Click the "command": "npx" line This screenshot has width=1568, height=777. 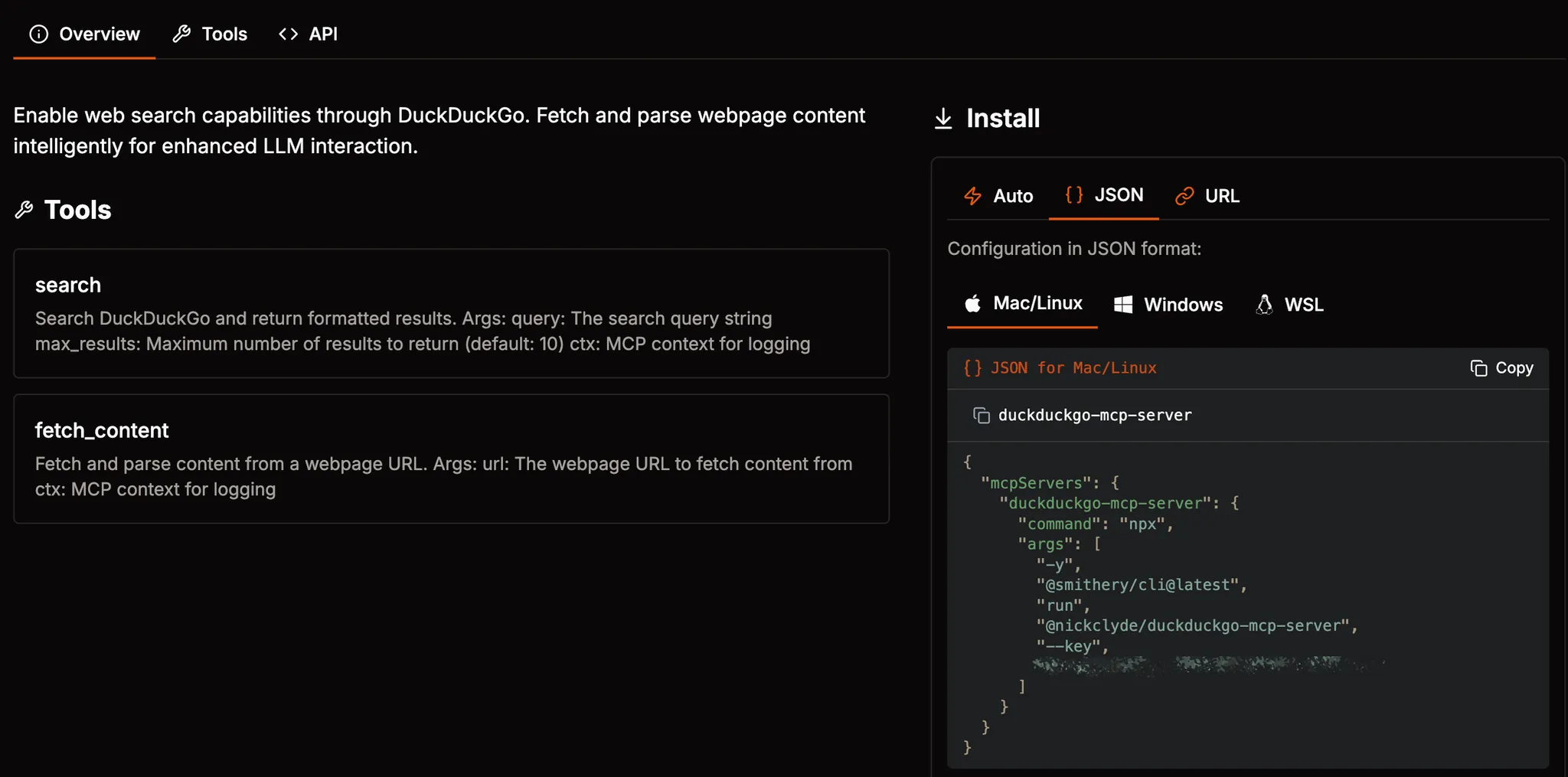(1095, 524)
